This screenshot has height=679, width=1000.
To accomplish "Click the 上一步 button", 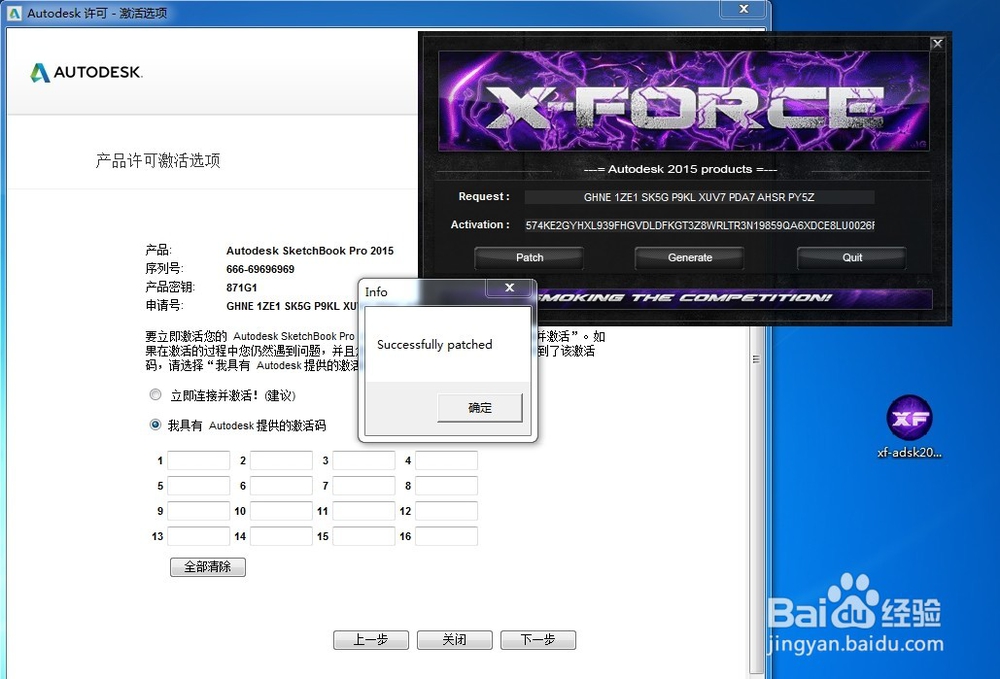I will [x=371, y=639].
